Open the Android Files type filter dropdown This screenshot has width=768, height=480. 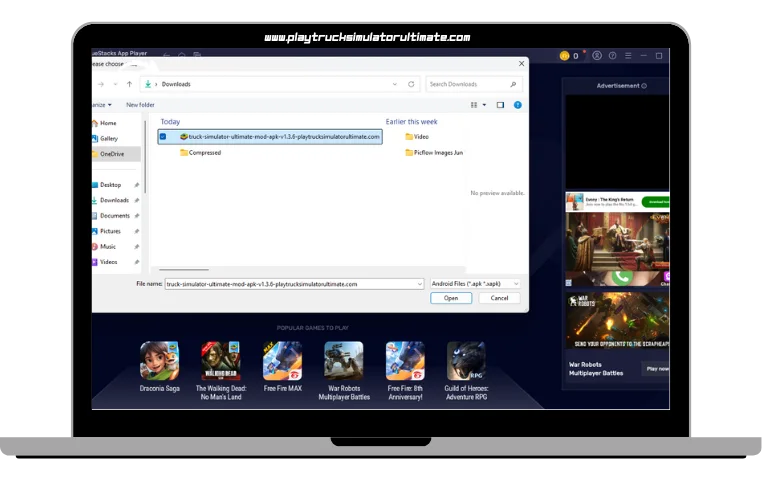point(475,284)
